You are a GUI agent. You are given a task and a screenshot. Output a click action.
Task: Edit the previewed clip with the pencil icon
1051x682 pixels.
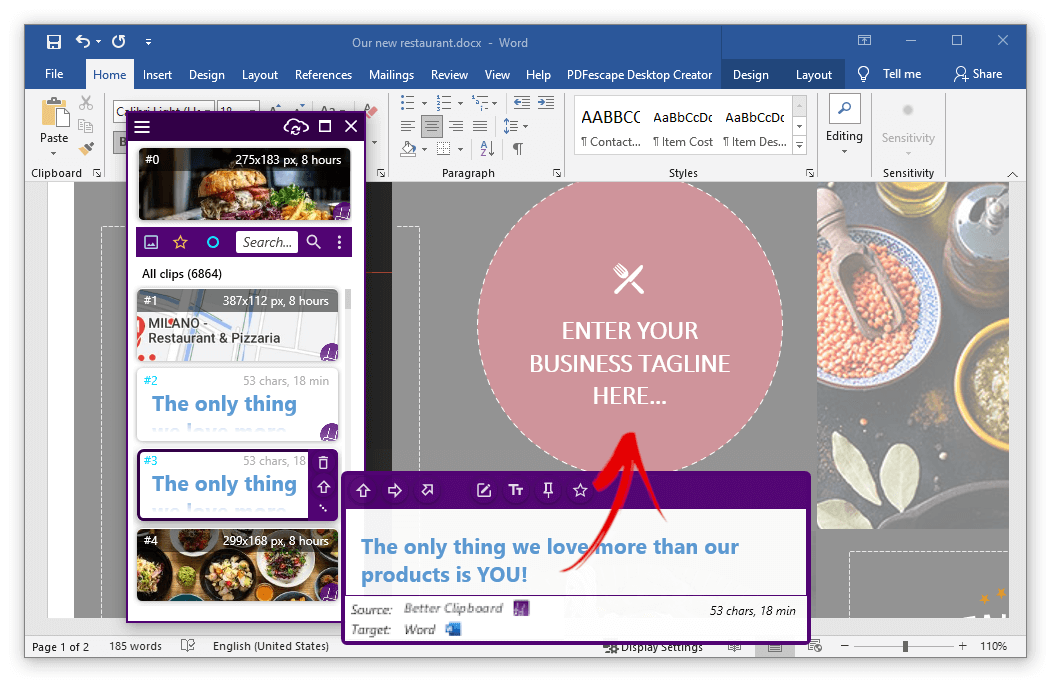[484, 490]
